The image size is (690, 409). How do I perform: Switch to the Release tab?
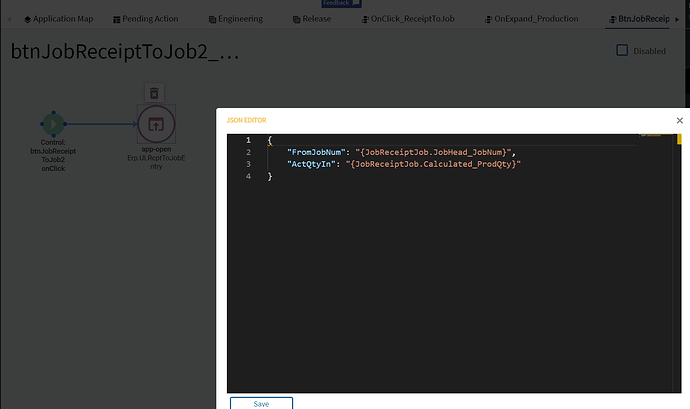312,19
